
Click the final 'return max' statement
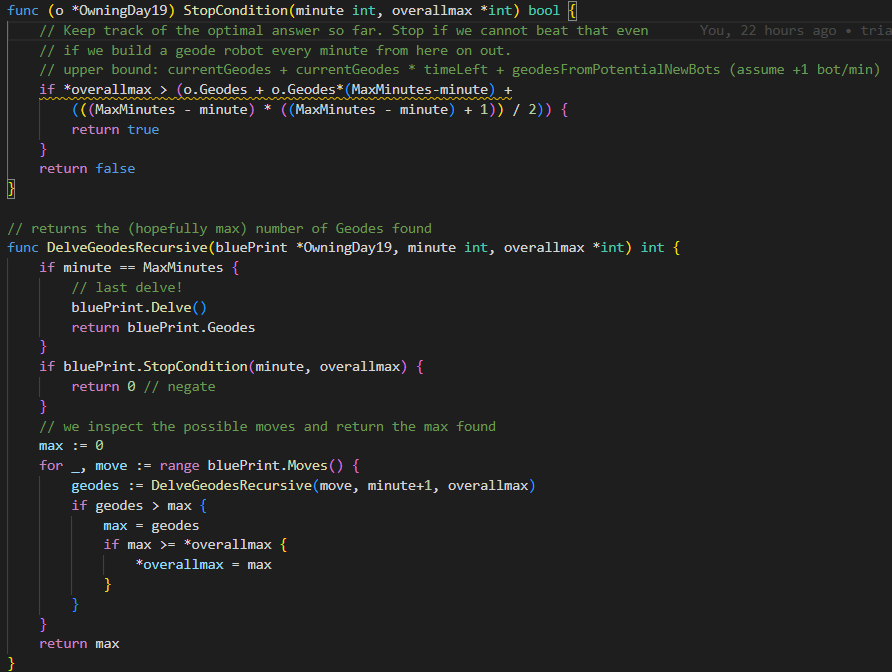[79, 644]
